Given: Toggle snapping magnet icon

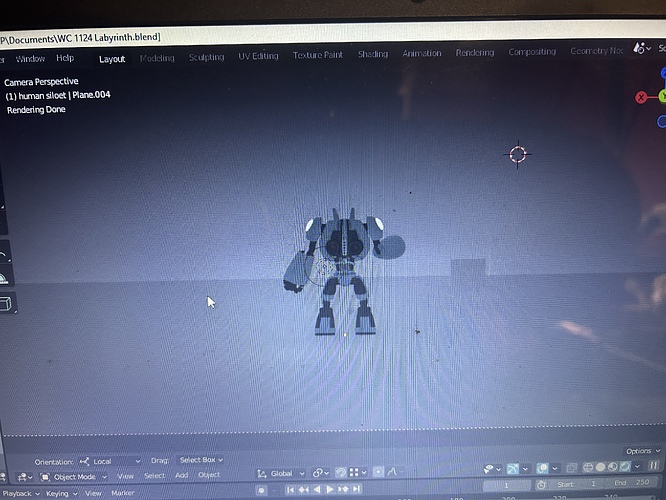Looking at the screenshot, I should 340,472.
